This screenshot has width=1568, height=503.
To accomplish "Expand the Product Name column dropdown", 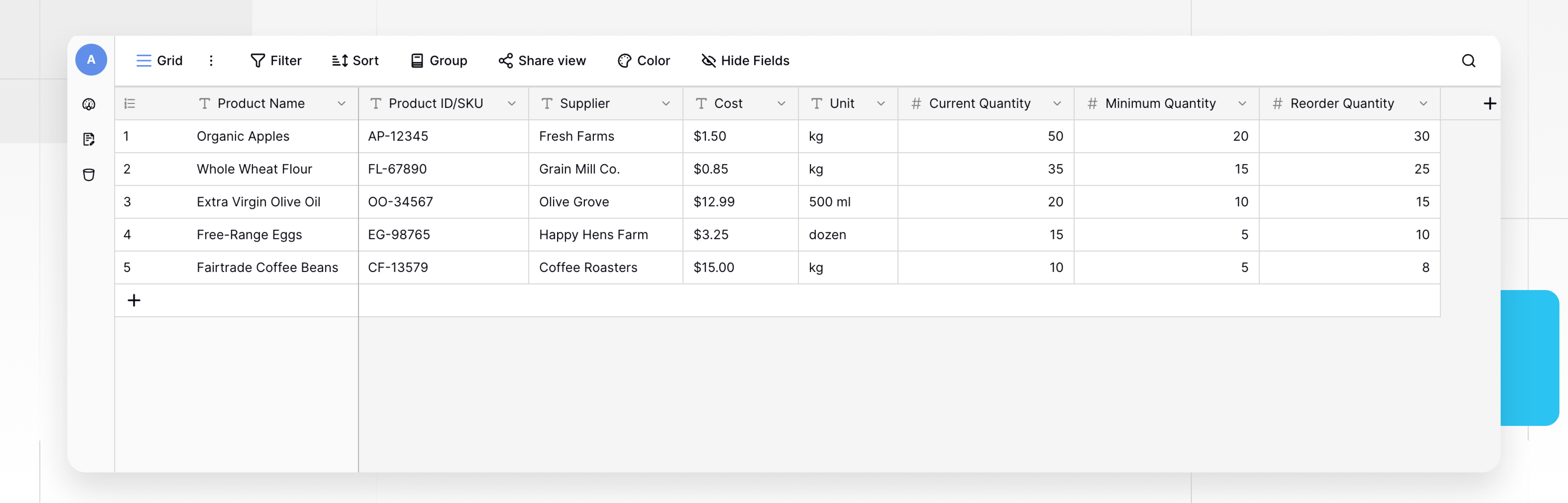I will (341, 103).
